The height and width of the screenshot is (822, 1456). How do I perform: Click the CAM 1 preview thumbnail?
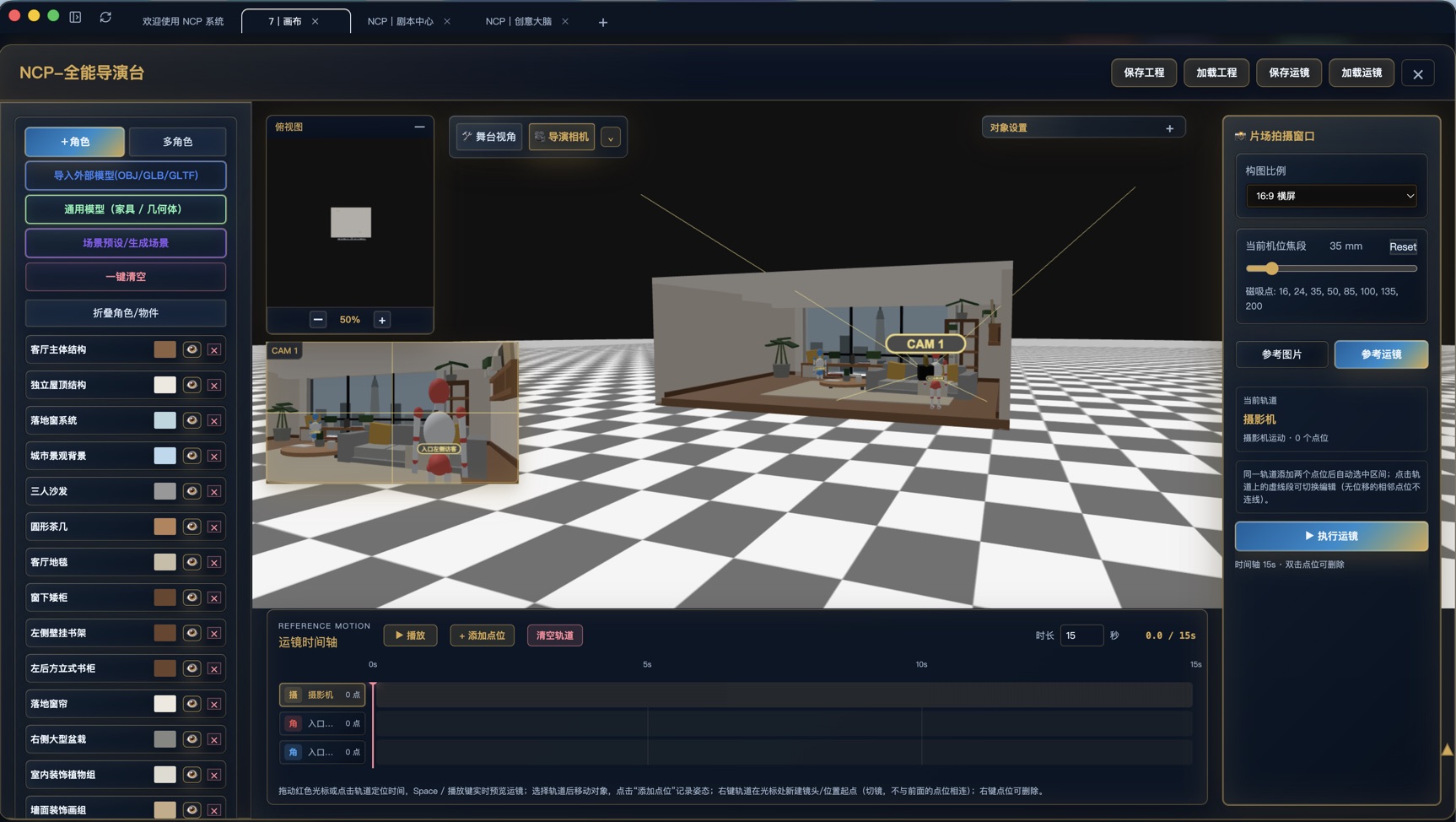[x=392, y=413]
